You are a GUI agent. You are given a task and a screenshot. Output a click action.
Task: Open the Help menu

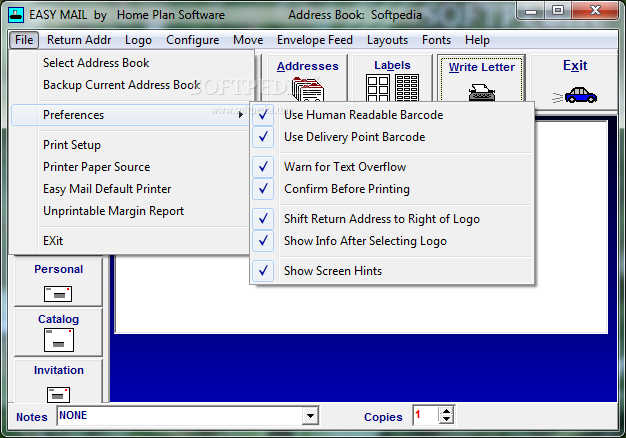477,40
